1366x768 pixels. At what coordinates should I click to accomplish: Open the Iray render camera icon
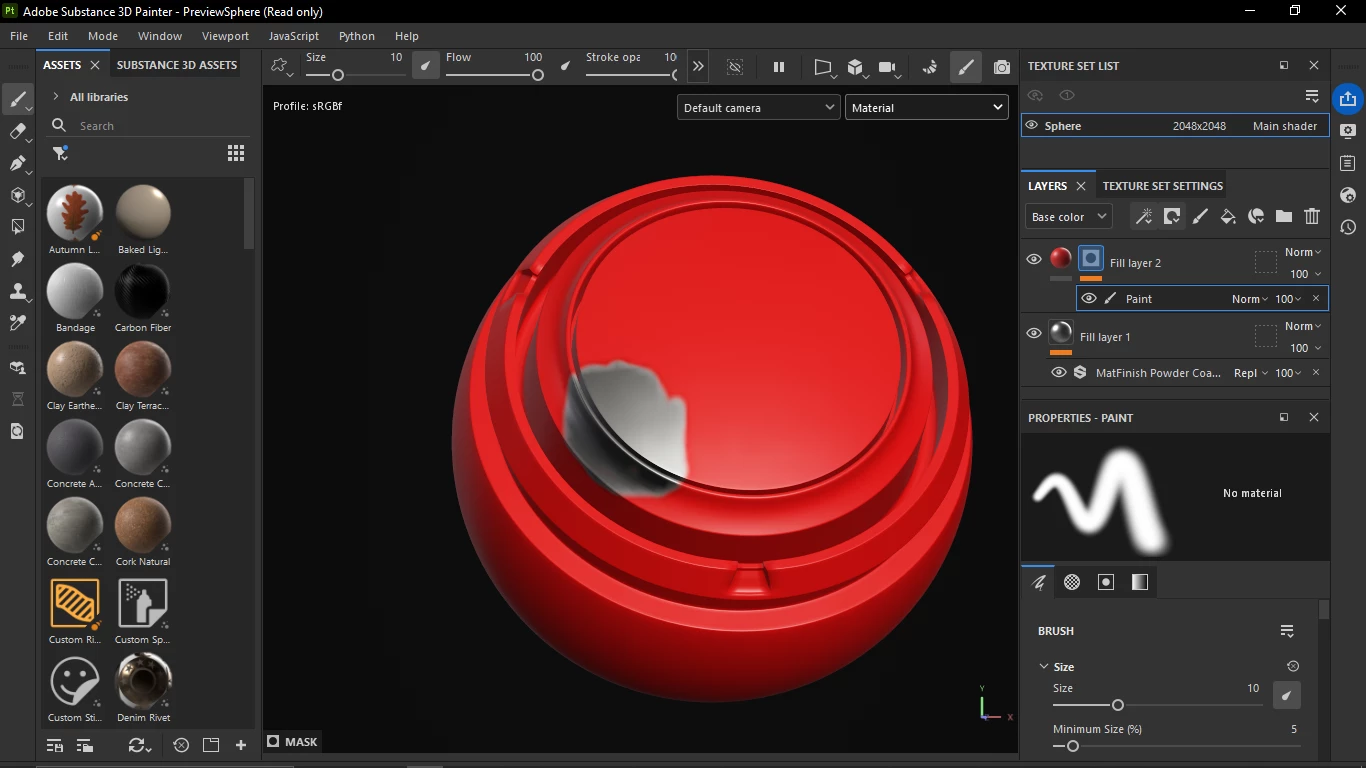click(x=1001, y=67)
